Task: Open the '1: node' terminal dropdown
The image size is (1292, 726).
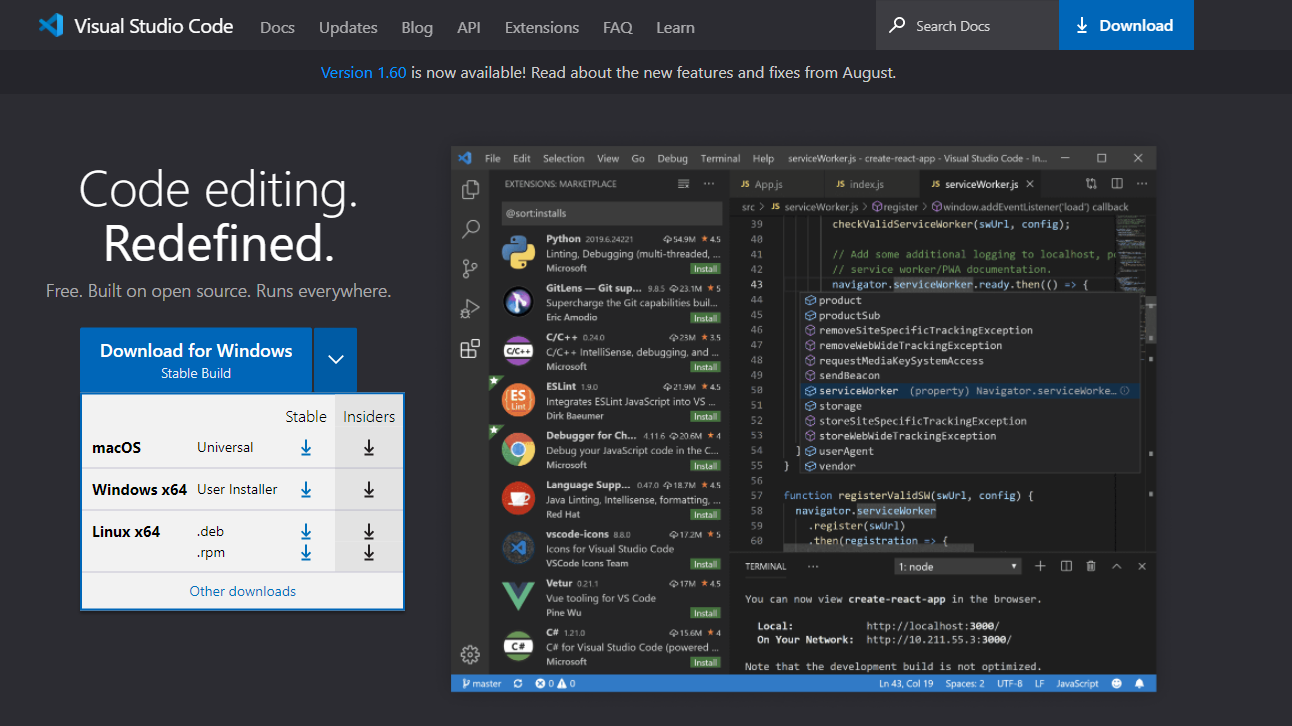Action: tap(957, 566)
